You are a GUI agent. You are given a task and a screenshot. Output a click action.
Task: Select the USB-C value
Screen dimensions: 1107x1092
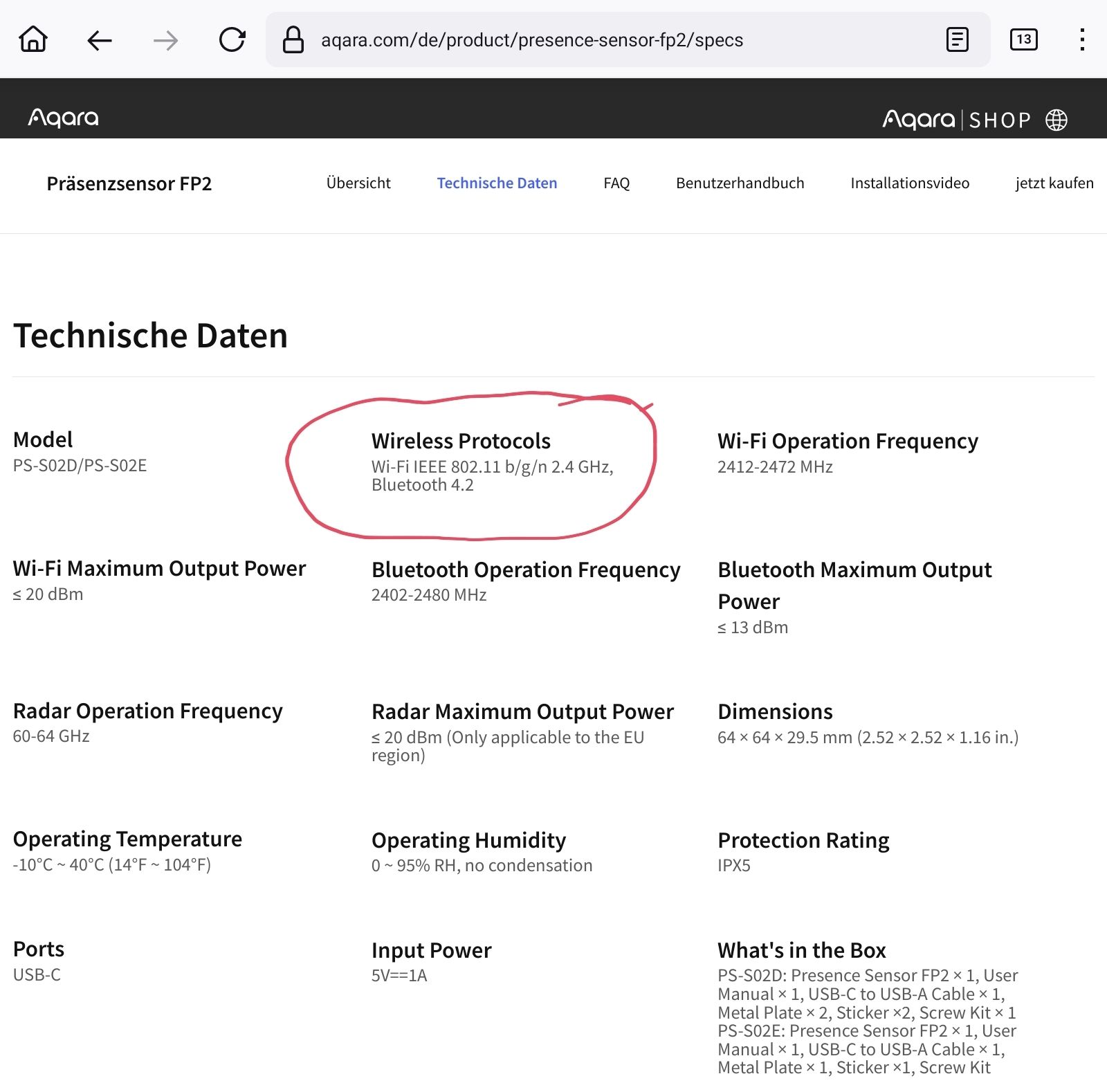(x=37, y=974)
